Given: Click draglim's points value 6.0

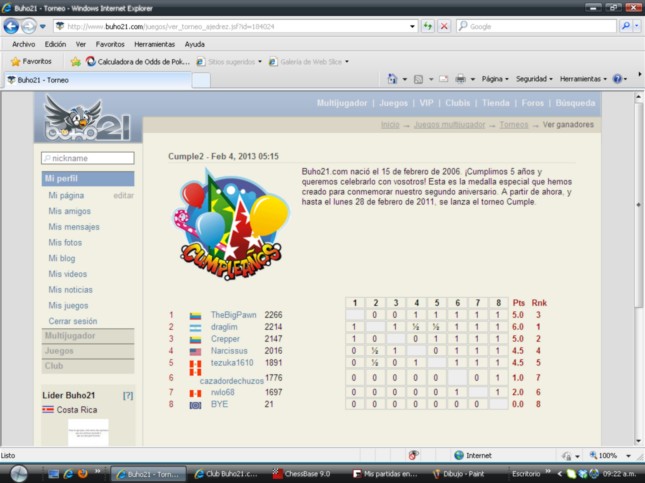Looking at the screenshot, I should point(518,327).
